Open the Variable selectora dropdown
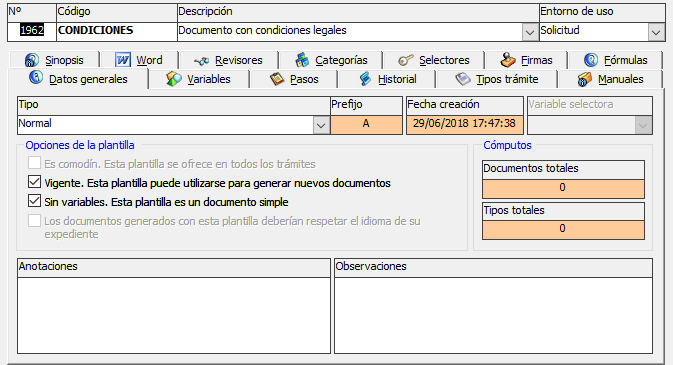The width and height of the screenshot is (673, 365). [643, 125]
